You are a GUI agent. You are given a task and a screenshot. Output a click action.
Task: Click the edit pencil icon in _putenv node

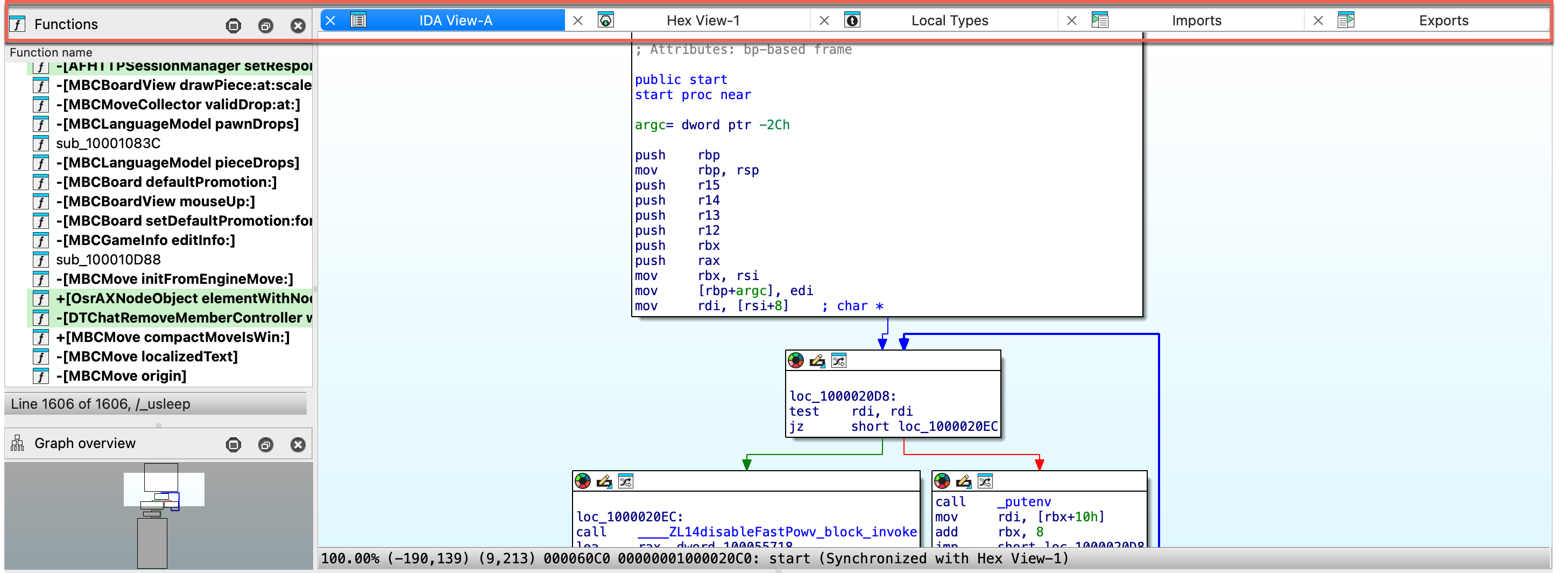point(963,481)
